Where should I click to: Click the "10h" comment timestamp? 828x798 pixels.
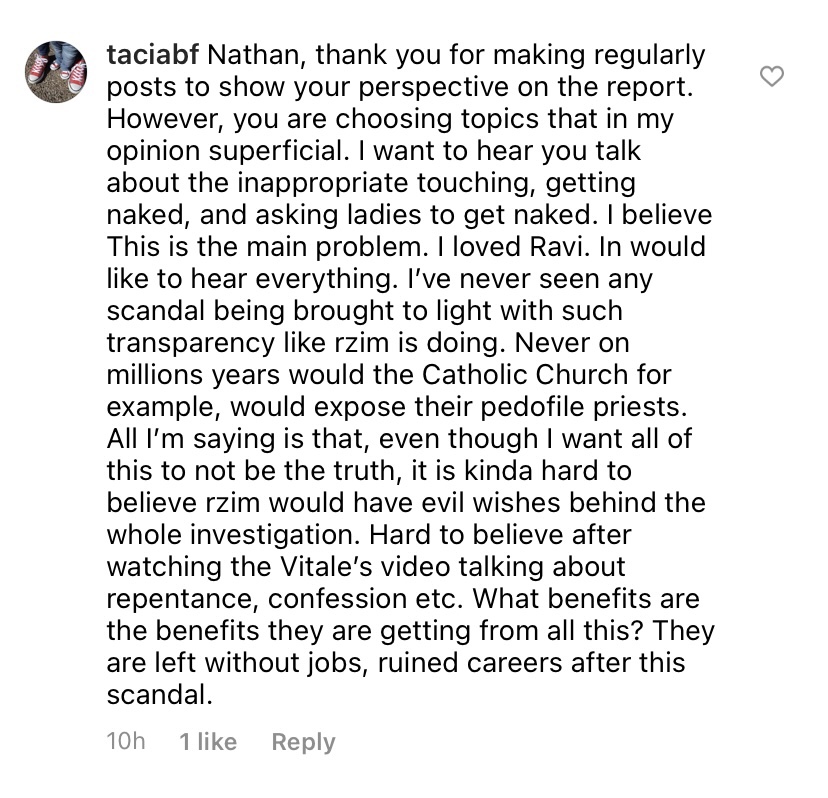click(126, 741)
